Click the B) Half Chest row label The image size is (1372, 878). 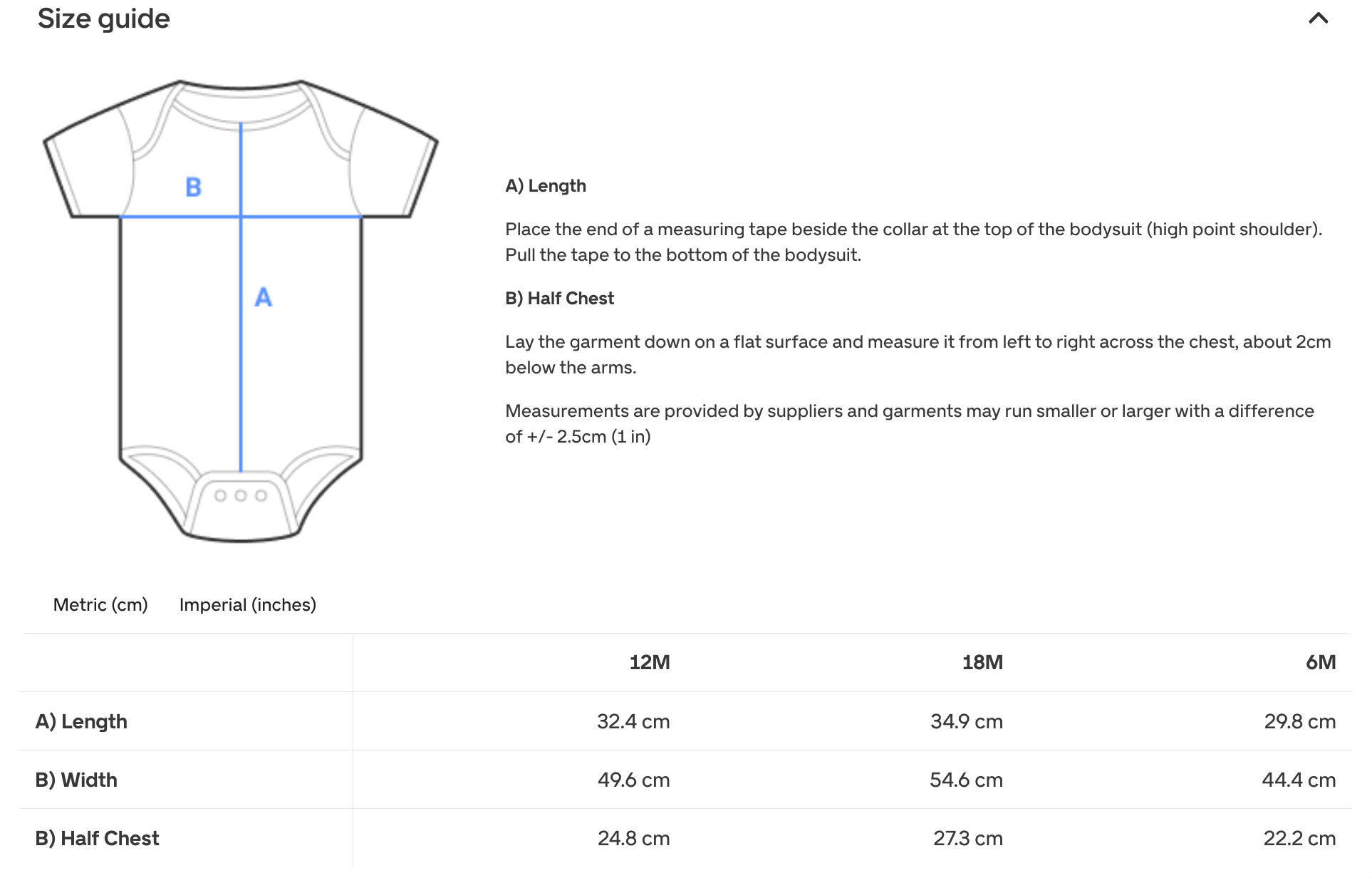97,838
